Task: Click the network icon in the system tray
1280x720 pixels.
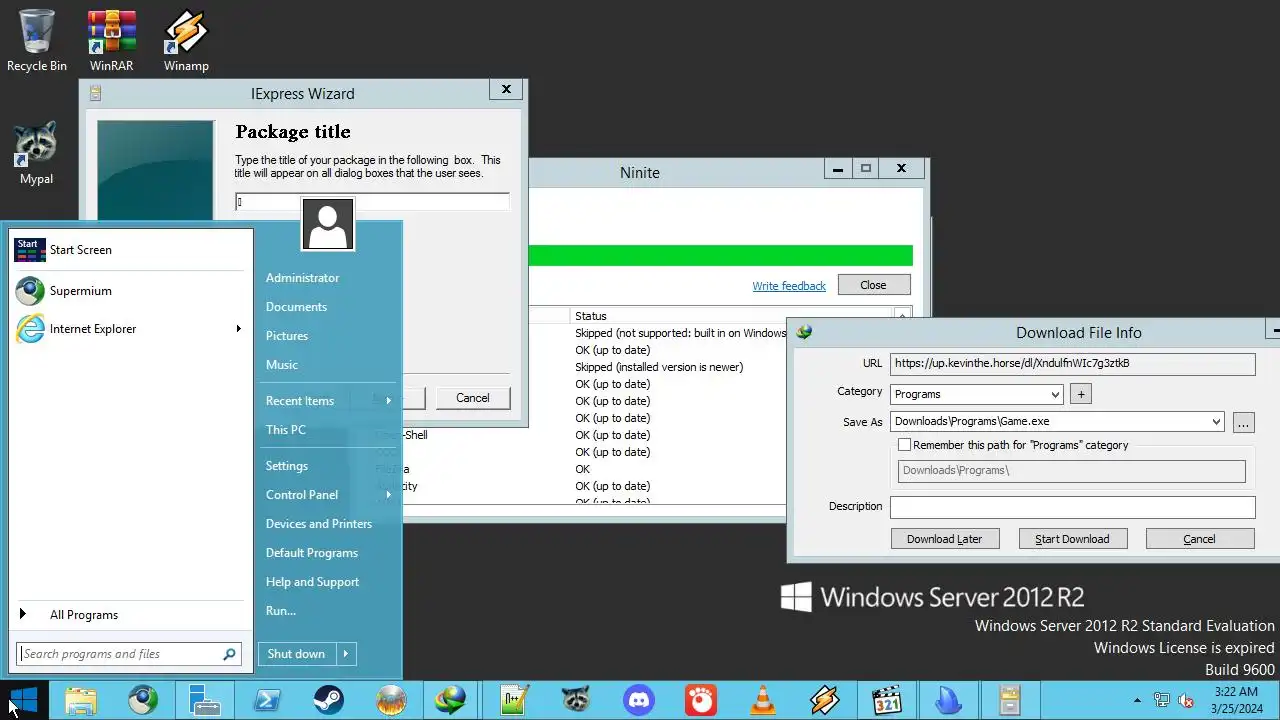Action: [x=1162, y=700]
